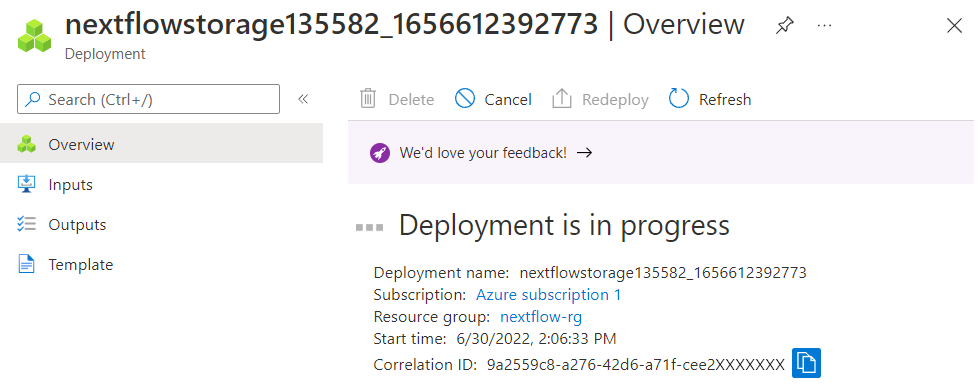Click the start time 6/30/2022, 2:06:33 PM
Viewport: 979px width, 391px height.
(536, 339)
